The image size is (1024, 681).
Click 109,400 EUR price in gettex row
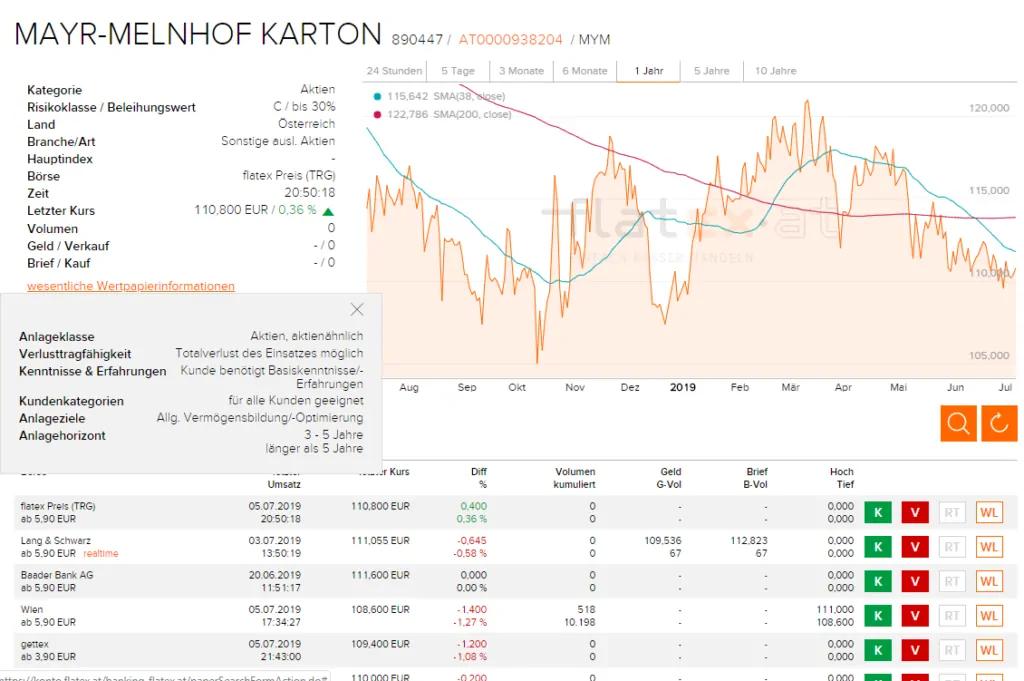[x=380, y=644]
